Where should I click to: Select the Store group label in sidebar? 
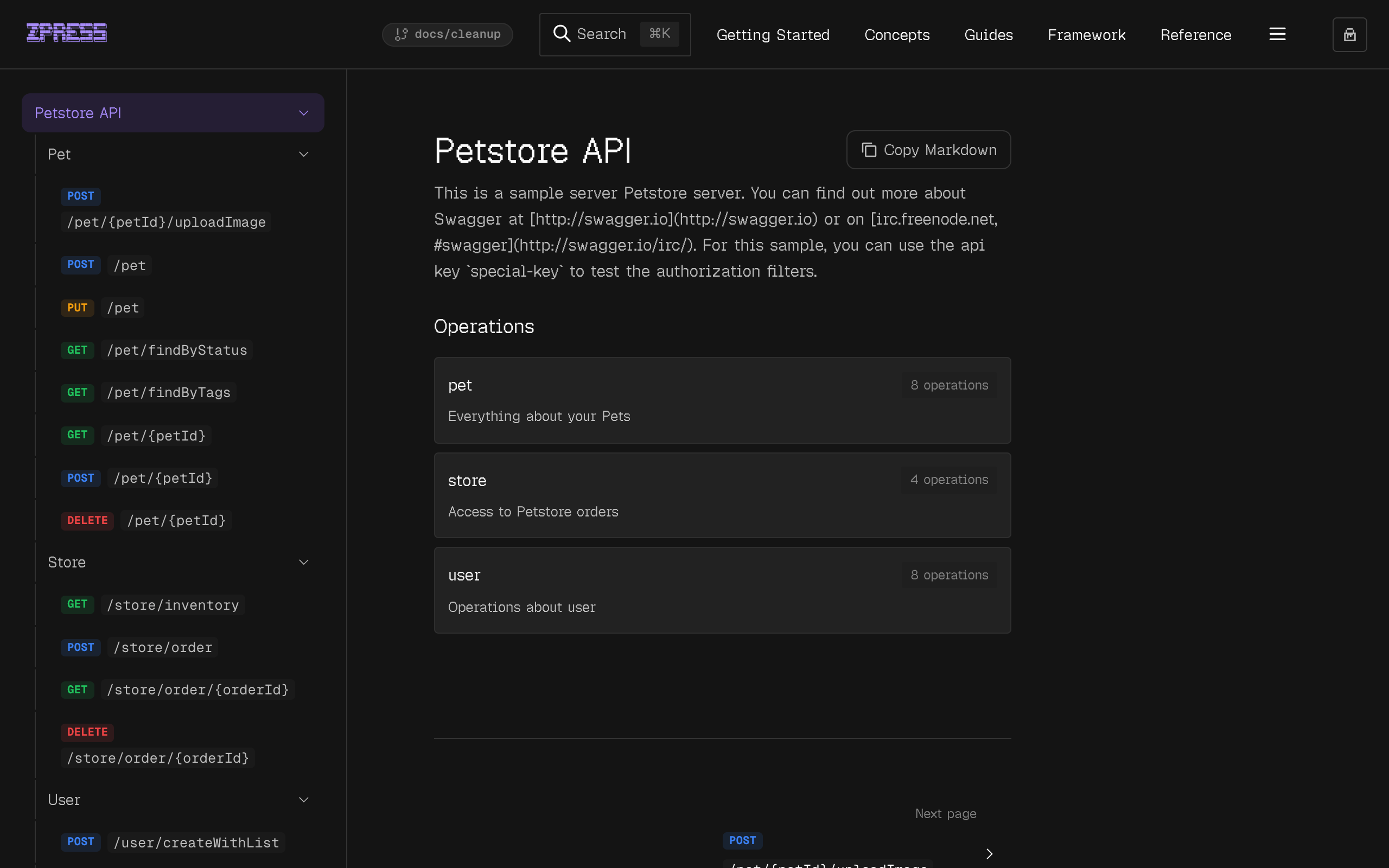(67, 562)
